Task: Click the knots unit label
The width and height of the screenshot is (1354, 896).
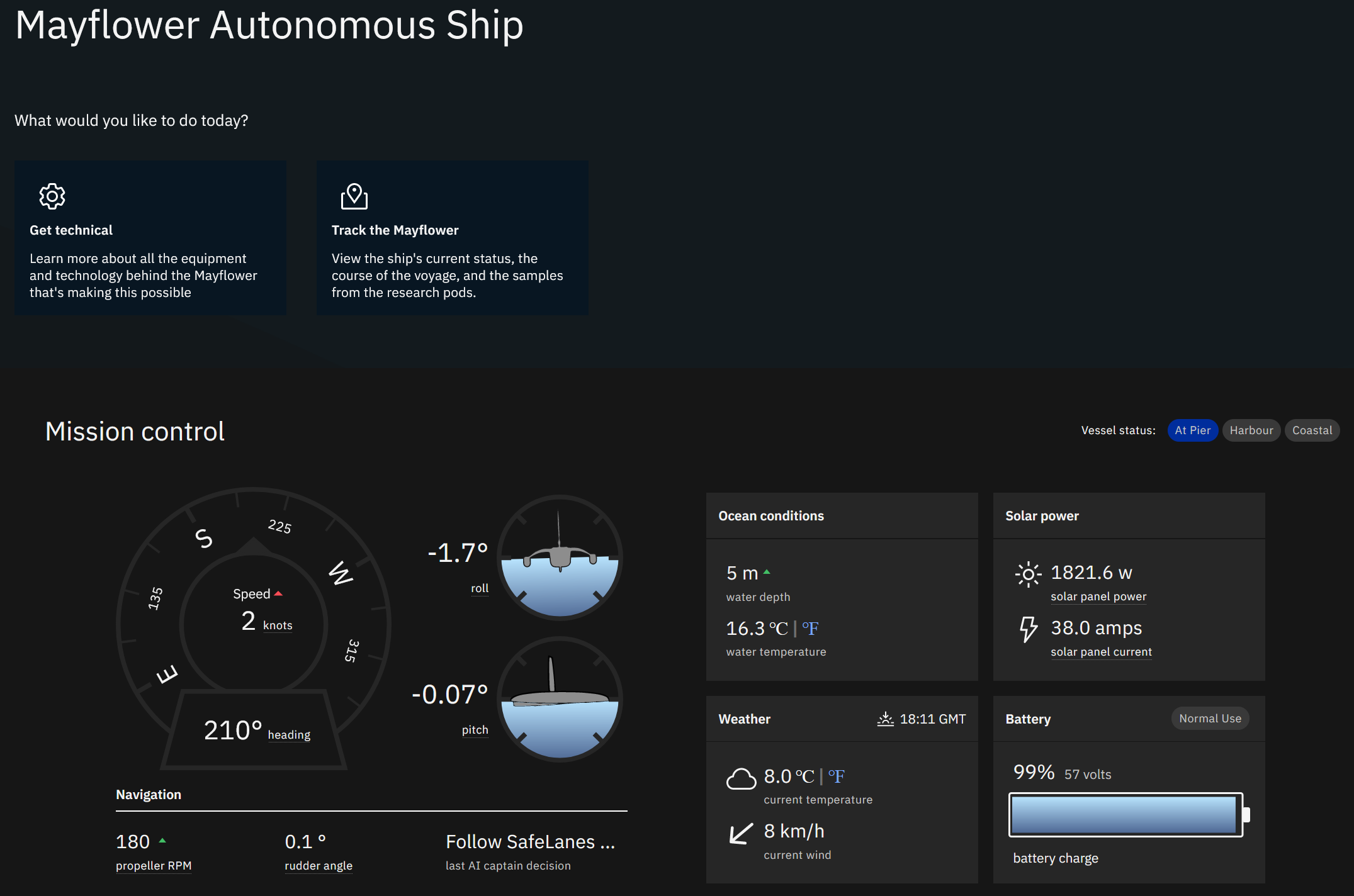Action: coord(278,625)
